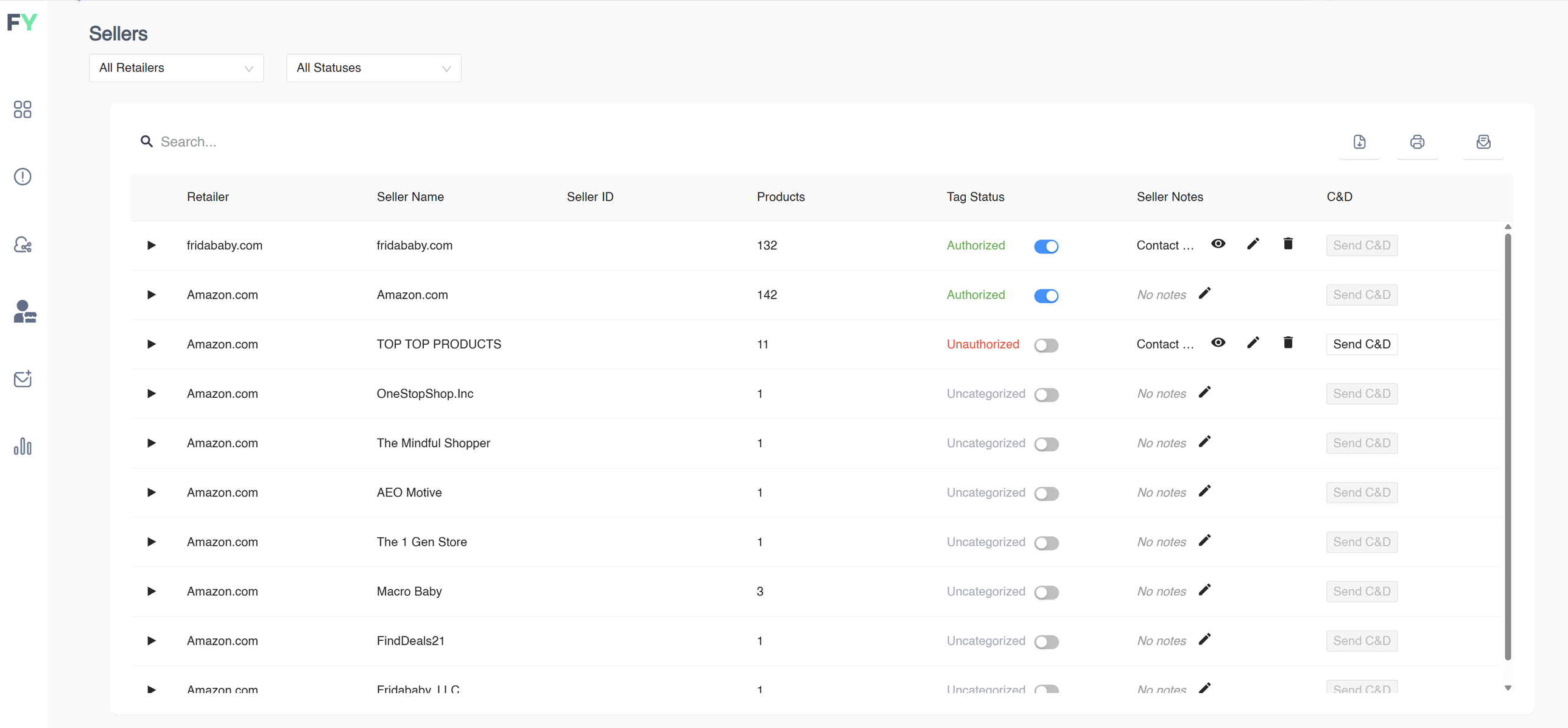Open the mail icon in the sidebar
This screenshot has width=1568, height=728.
(23, 379)
